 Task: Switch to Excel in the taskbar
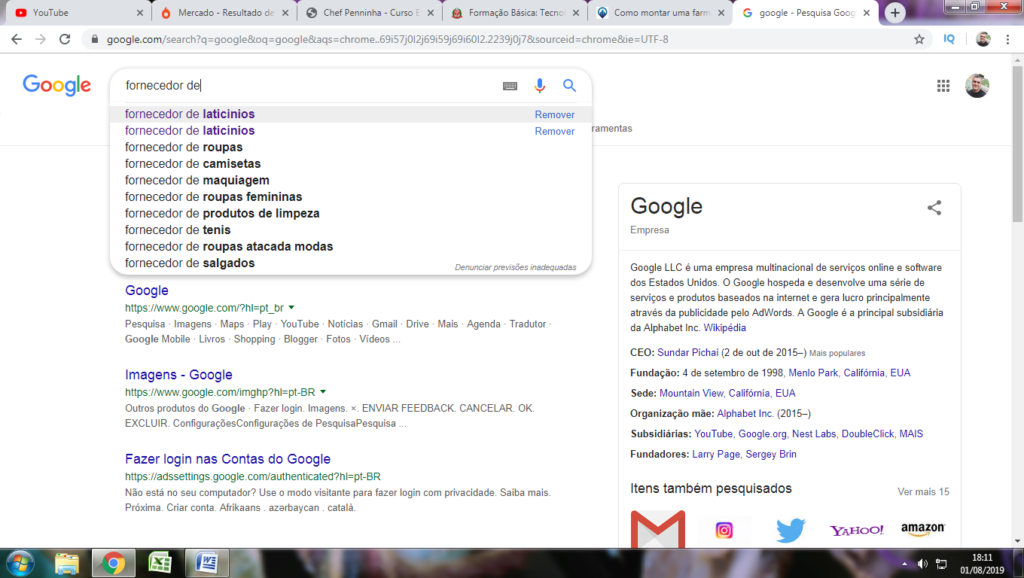[x=160, y=563]
